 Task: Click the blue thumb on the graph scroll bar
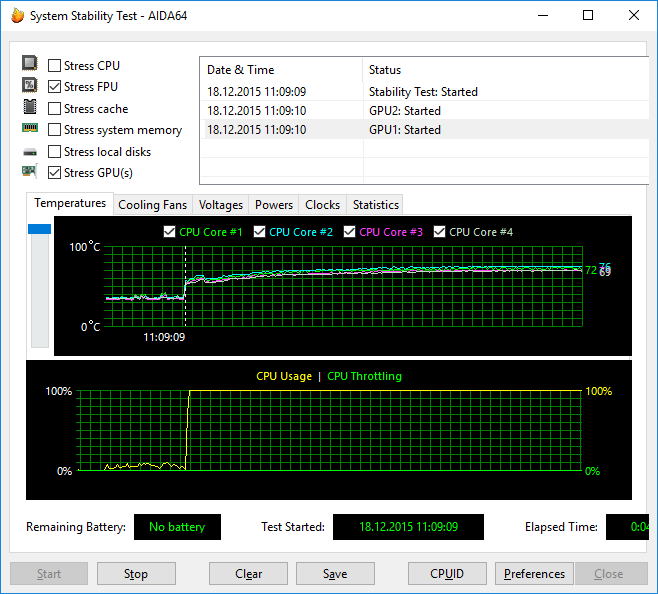pos(39,229)
